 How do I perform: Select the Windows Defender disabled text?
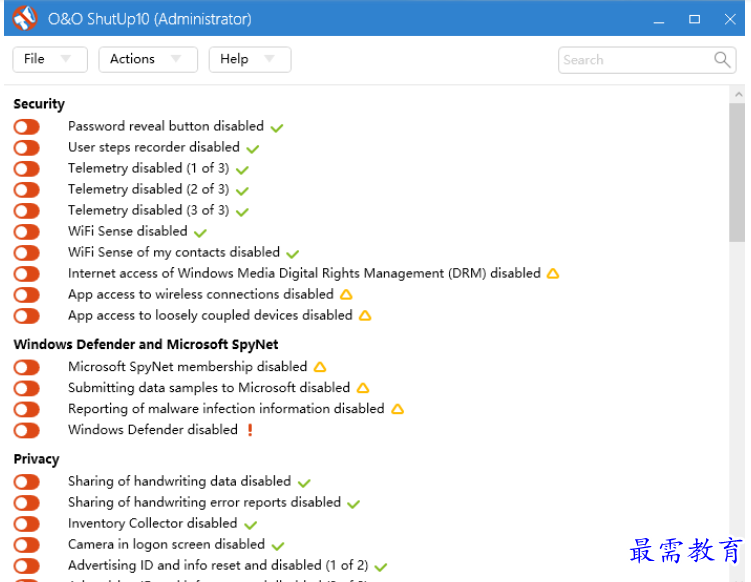tap(153, 430)
